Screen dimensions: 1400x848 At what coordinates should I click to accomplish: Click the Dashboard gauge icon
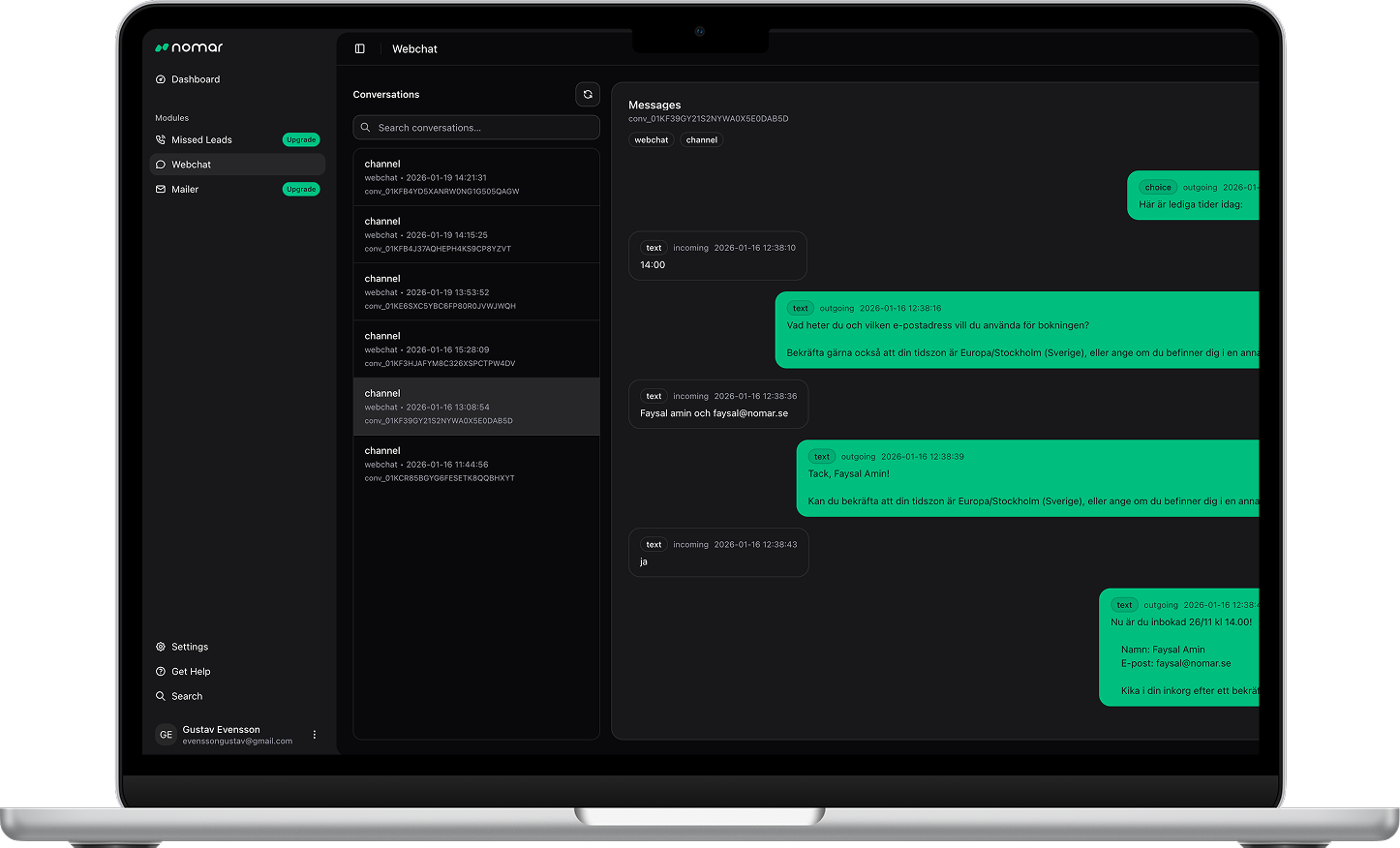coord(161,79)
